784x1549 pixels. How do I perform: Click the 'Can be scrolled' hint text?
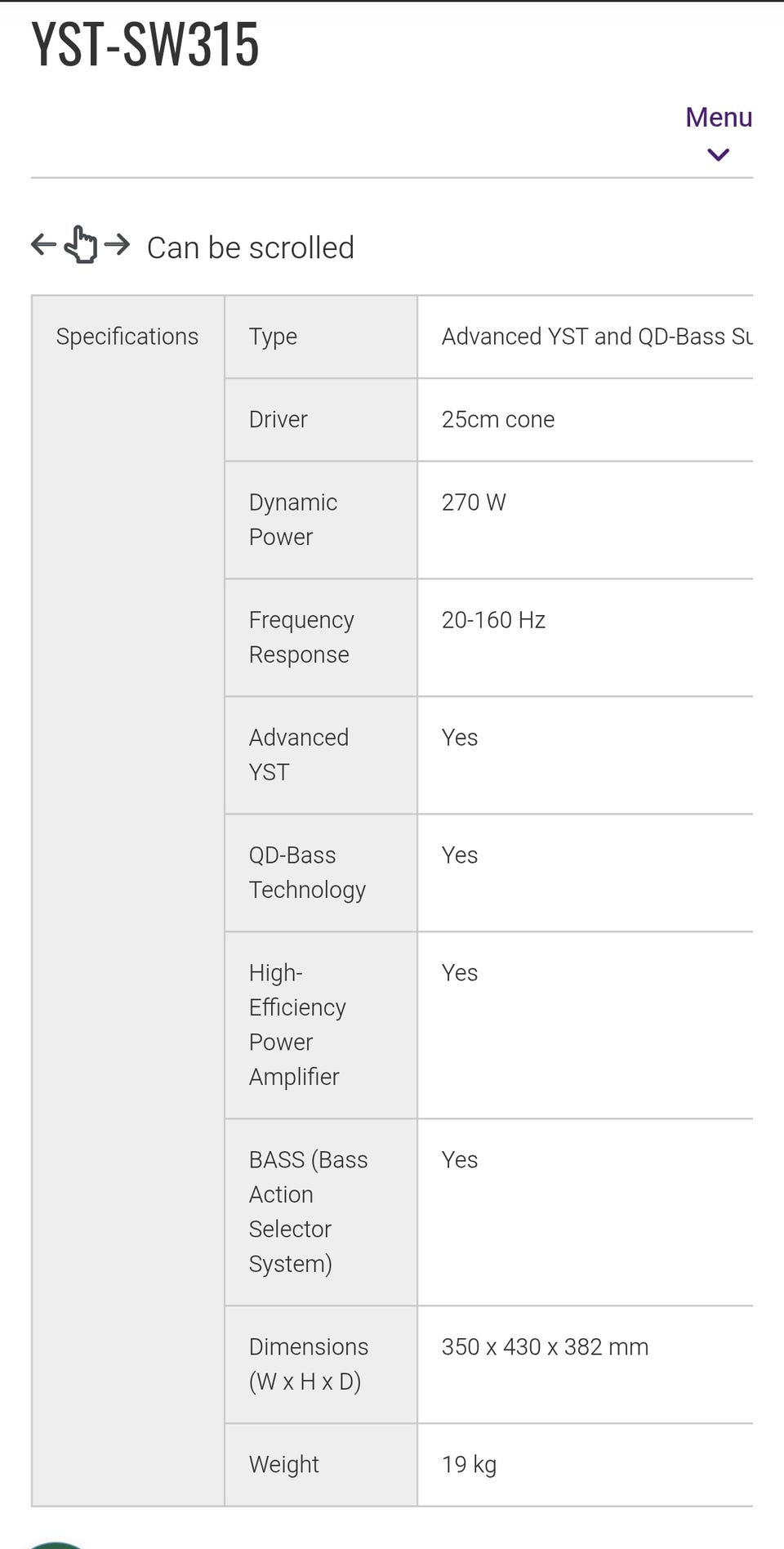[250, 248]
